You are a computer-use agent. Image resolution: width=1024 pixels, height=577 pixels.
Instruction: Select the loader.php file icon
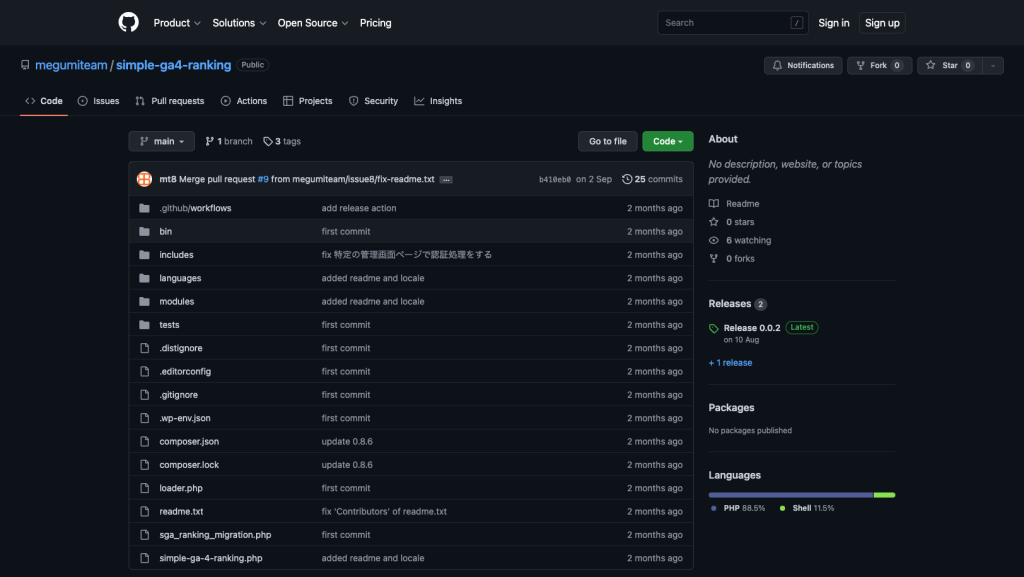coord(144,488)
